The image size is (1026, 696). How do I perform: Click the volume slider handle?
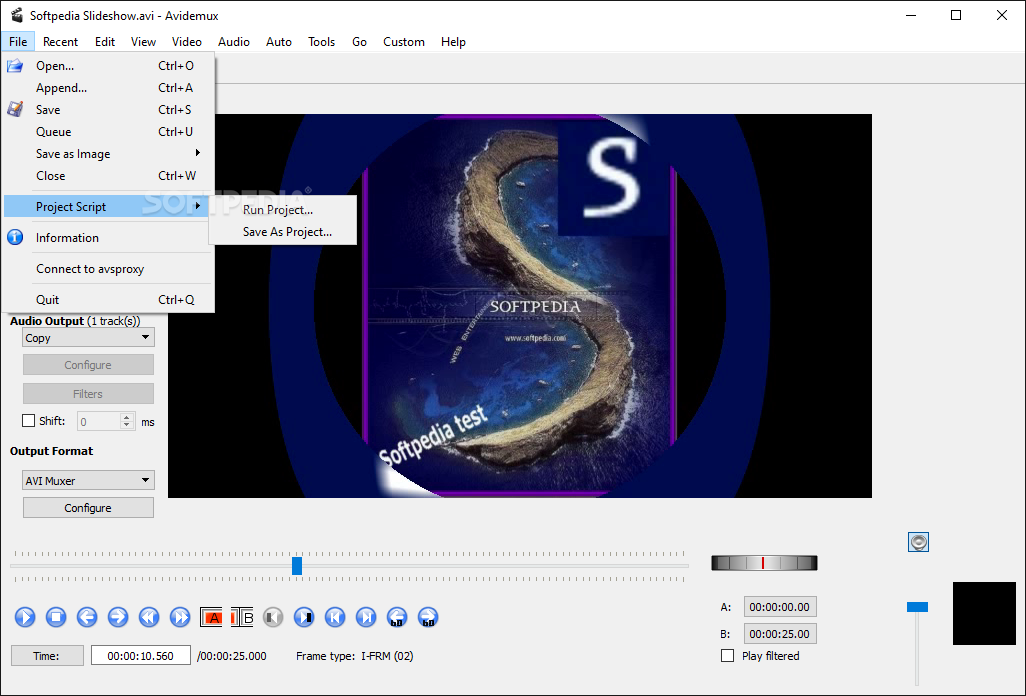[x=917, y=607]
